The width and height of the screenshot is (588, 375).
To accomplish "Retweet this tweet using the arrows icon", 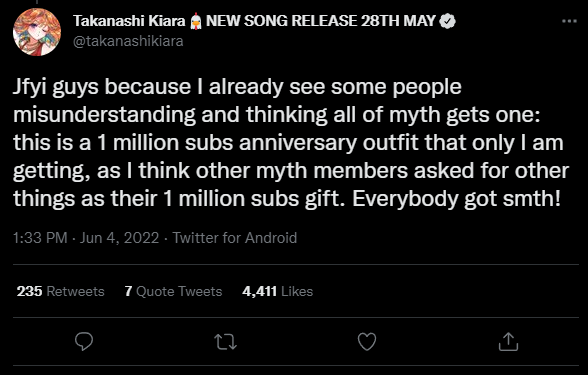I will pos(225,342).
